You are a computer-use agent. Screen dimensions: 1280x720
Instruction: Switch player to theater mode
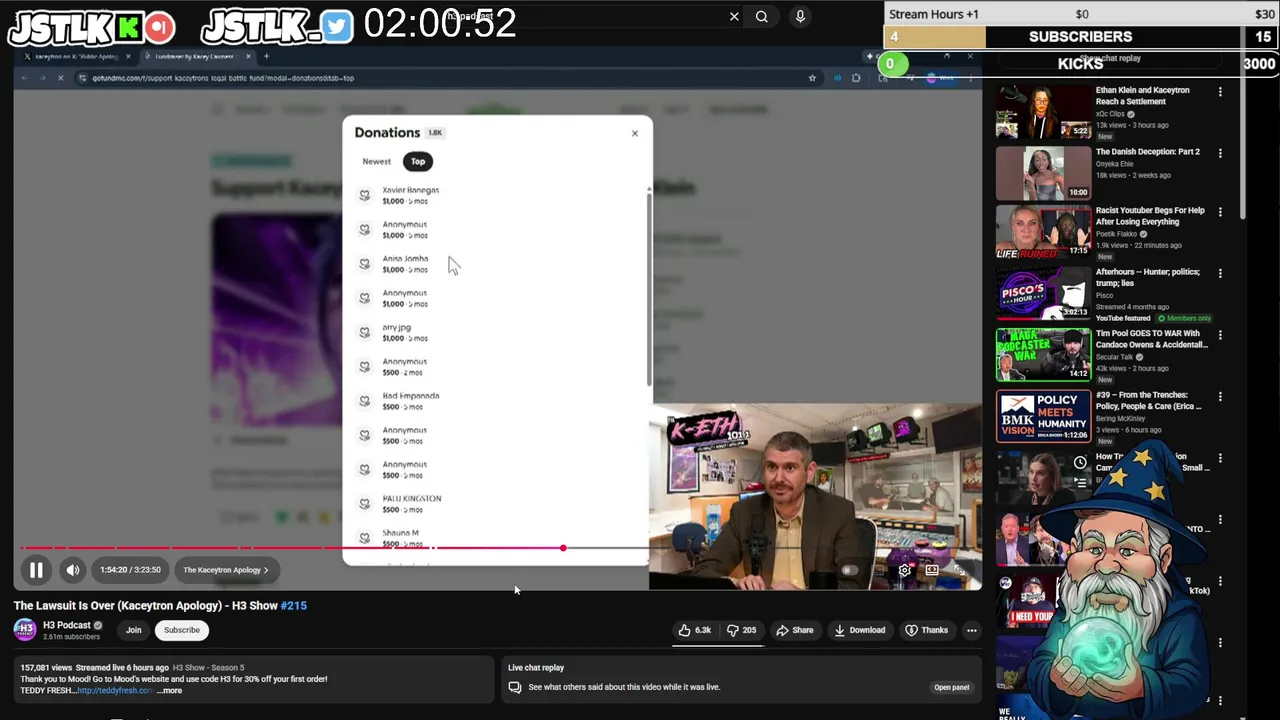[x=932, y=570]
